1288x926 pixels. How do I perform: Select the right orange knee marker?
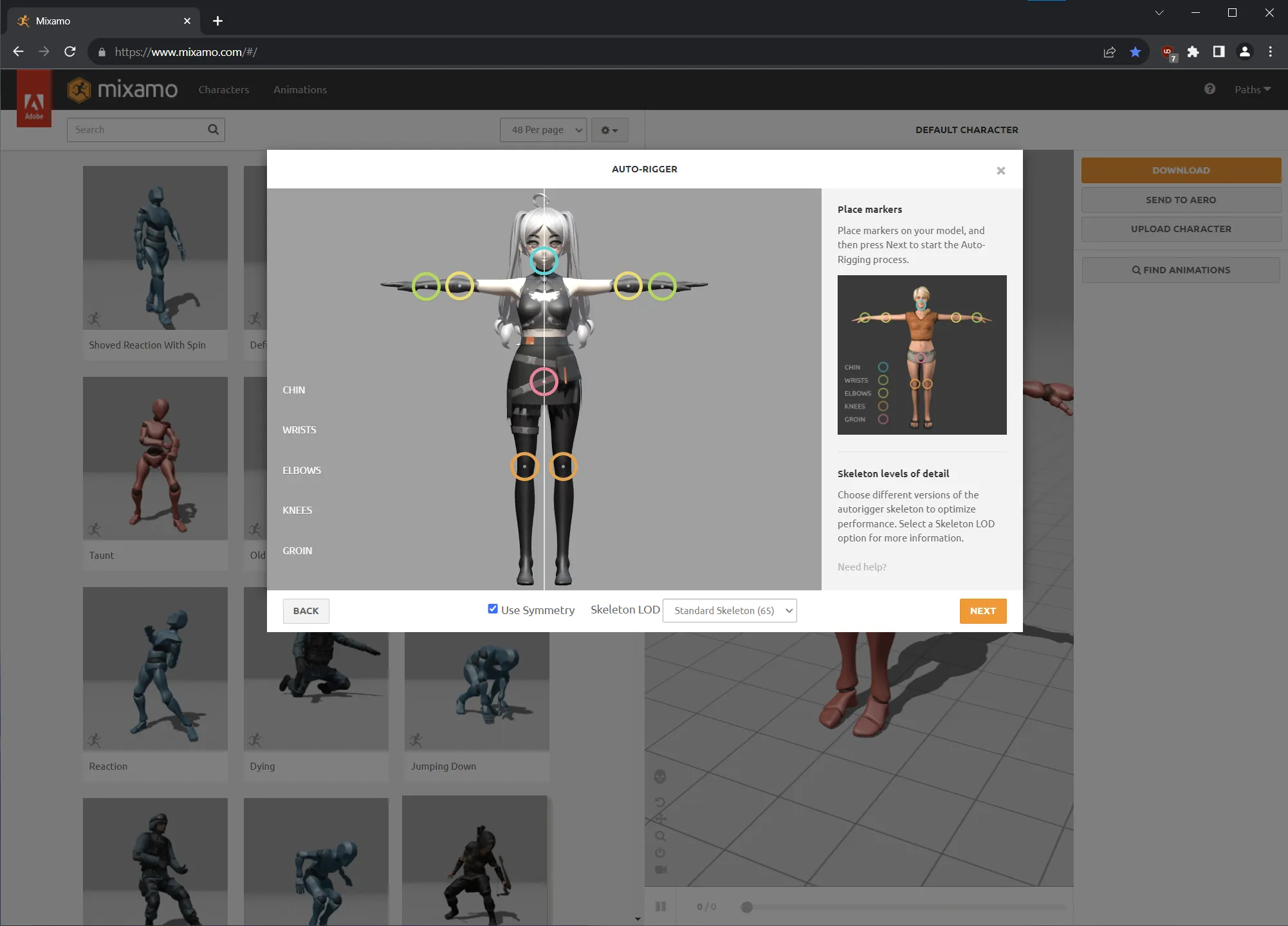tap(563, 466)
